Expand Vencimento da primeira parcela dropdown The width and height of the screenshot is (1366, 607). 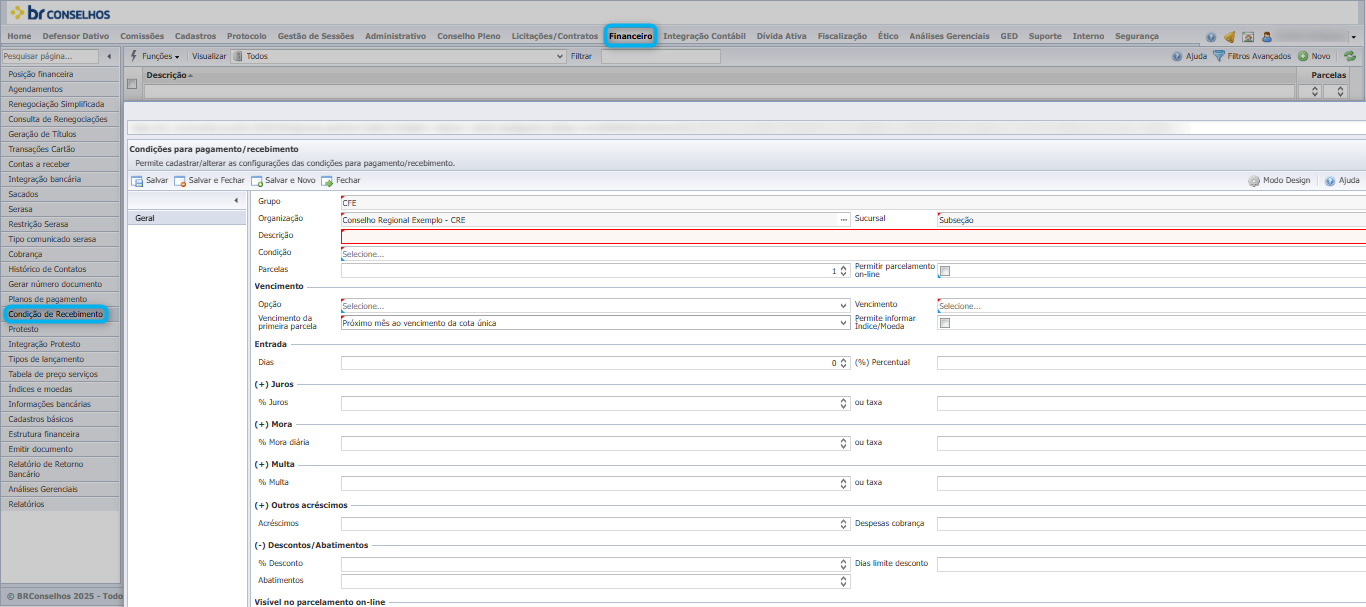coord(595,323)
